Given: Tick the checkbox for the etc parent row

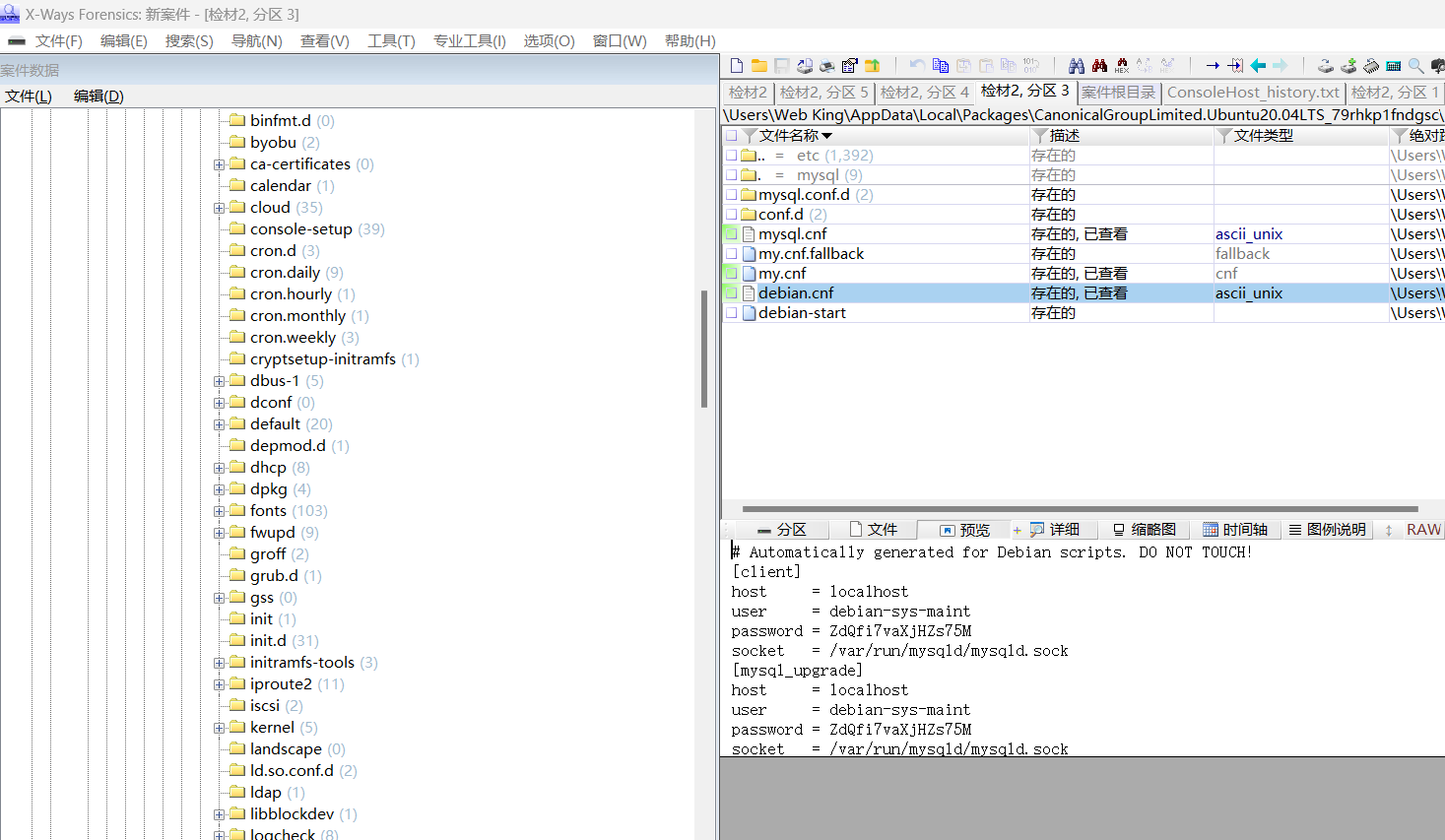Looking at the screenshot, I should 732,156.
